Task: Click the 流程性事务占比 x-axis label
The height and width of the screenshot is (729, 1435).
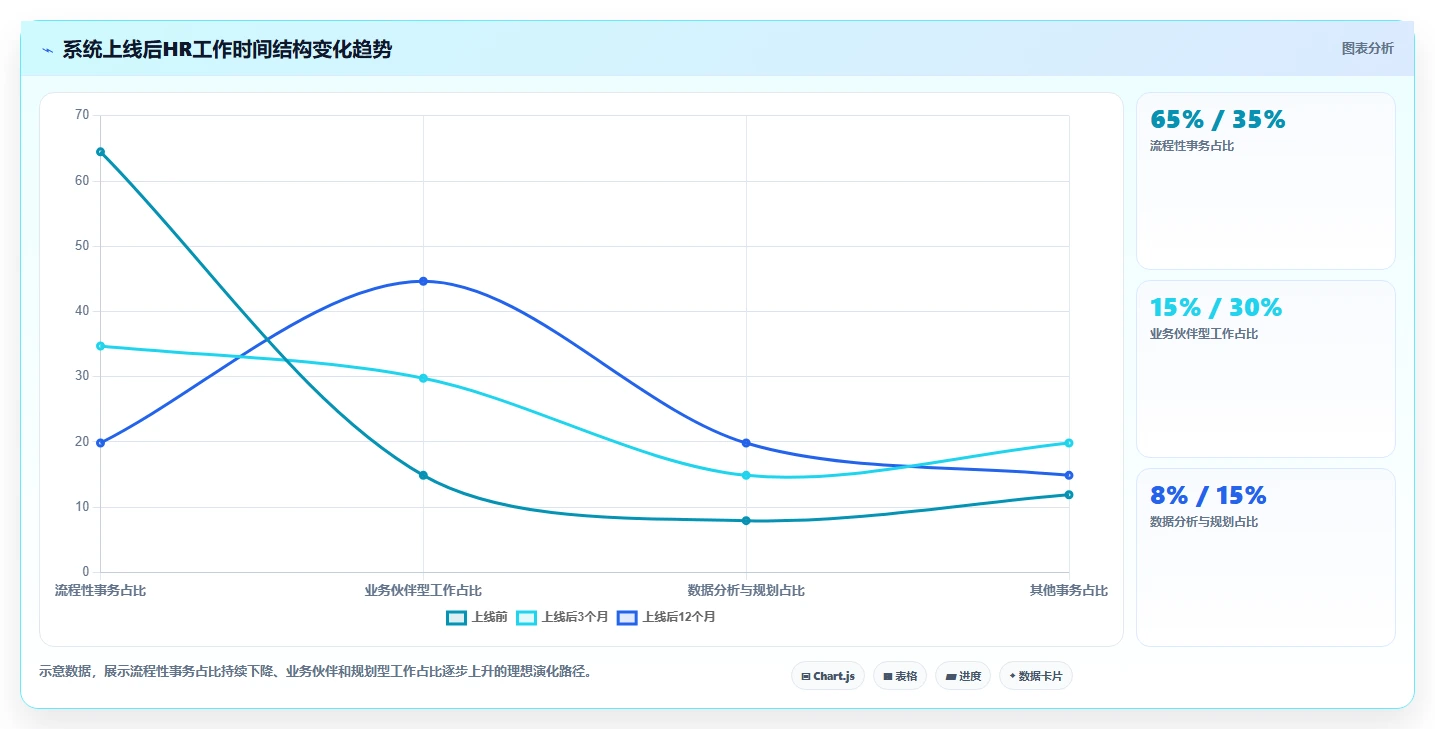Action: (100, 591)
